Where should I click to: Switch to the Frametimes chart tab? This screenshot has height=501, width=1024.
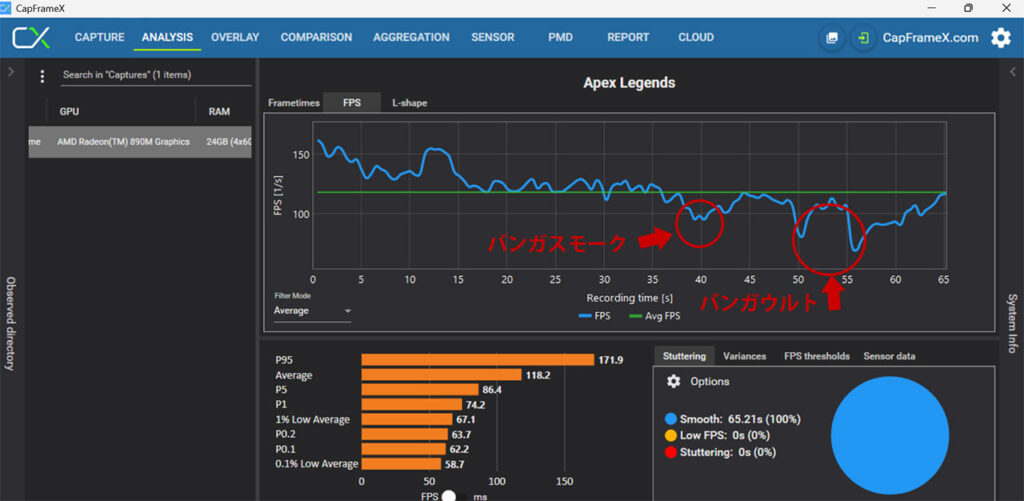[x=294, y=103]
